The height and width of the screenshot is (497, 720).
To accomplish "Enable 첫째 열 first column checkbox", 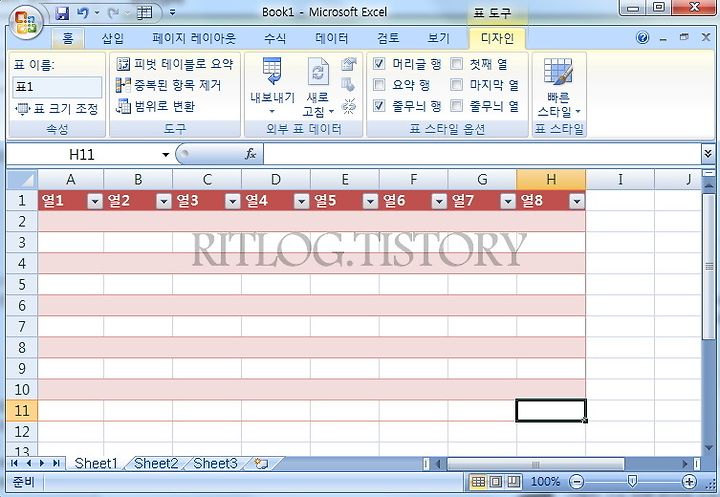I will point(456,64).
